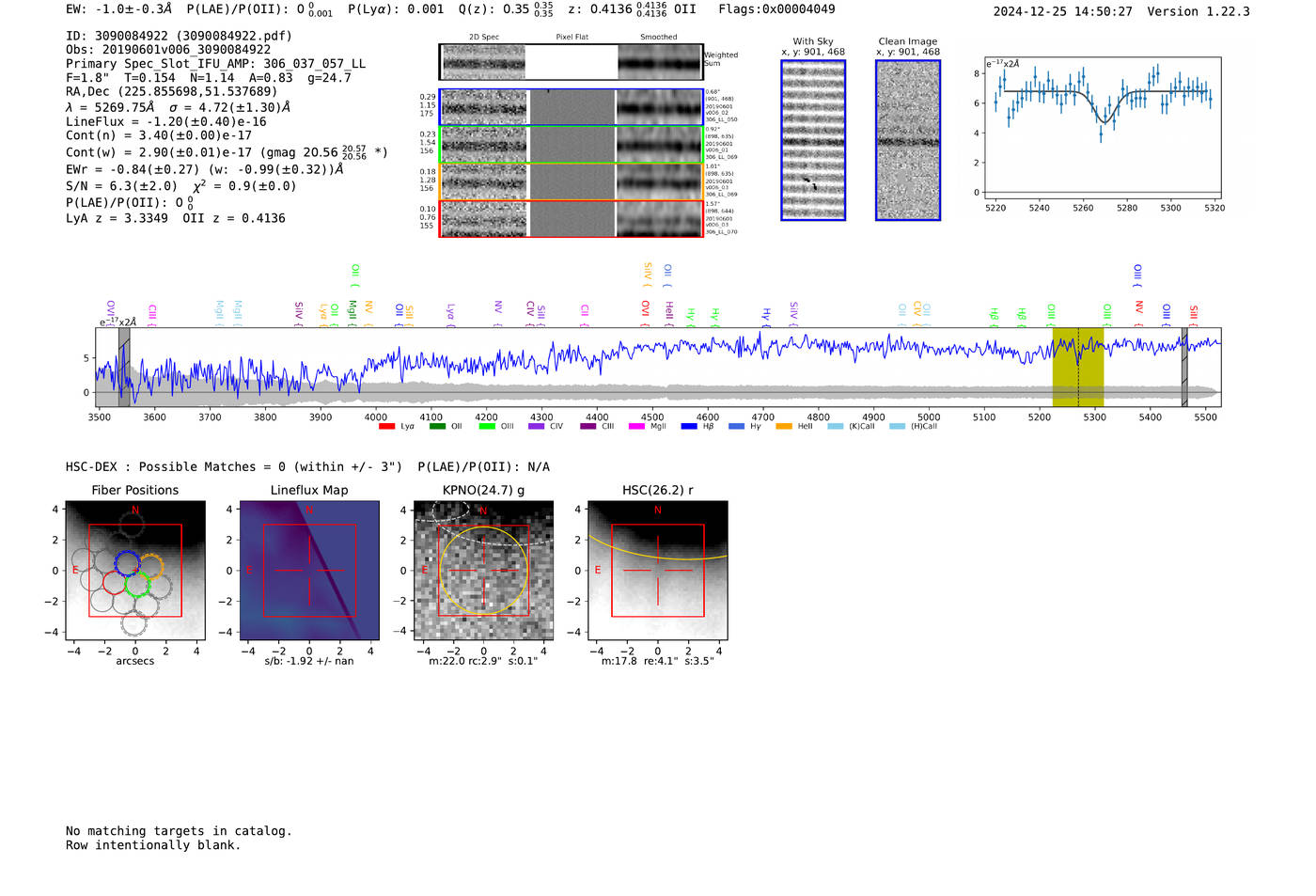Screen dimensions: 1316x896
Task: Click the '2D Spec' column heading
Action: [484, 38]
